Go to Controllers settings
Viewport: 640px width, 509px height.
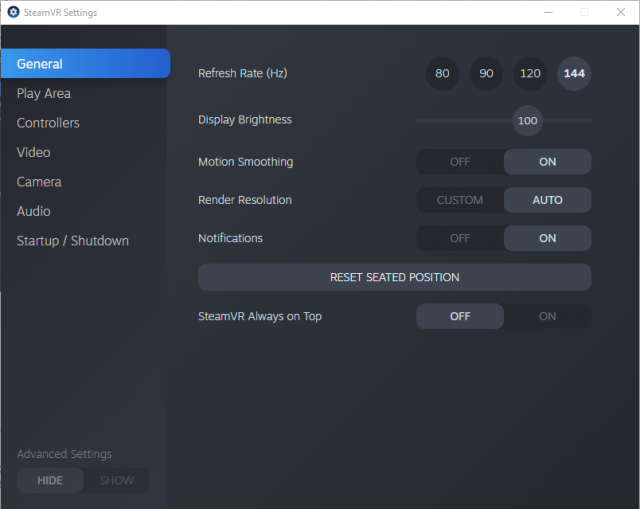[48, 123]
